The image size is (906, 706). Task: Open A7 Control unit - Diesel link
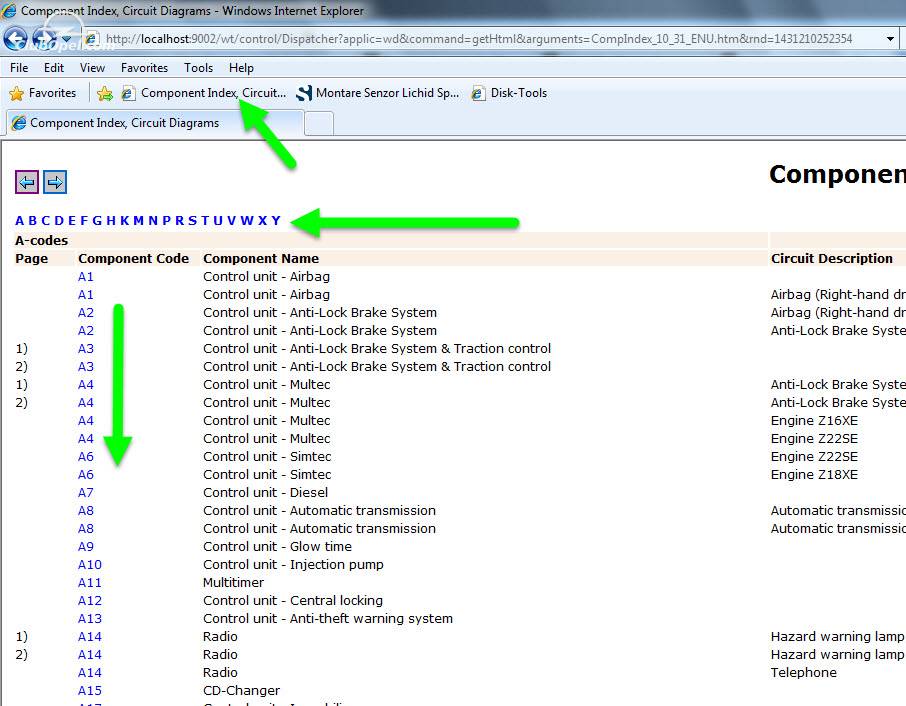[x=86, y=493]
